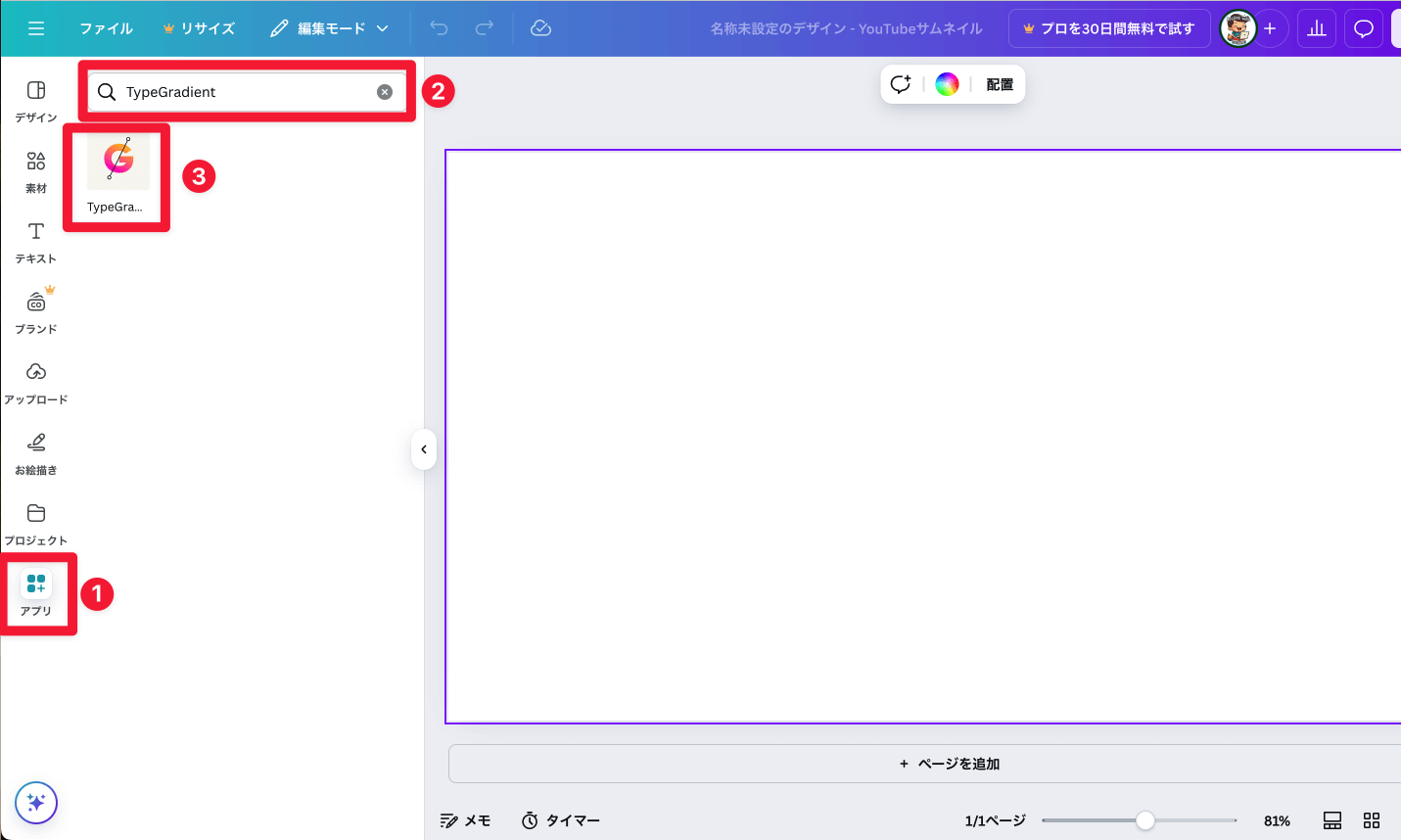Image resolution: width=1401 pixels, height=840 pixels.
Task: Open the 素材 elements panel
Action: [x=36, y=171]
